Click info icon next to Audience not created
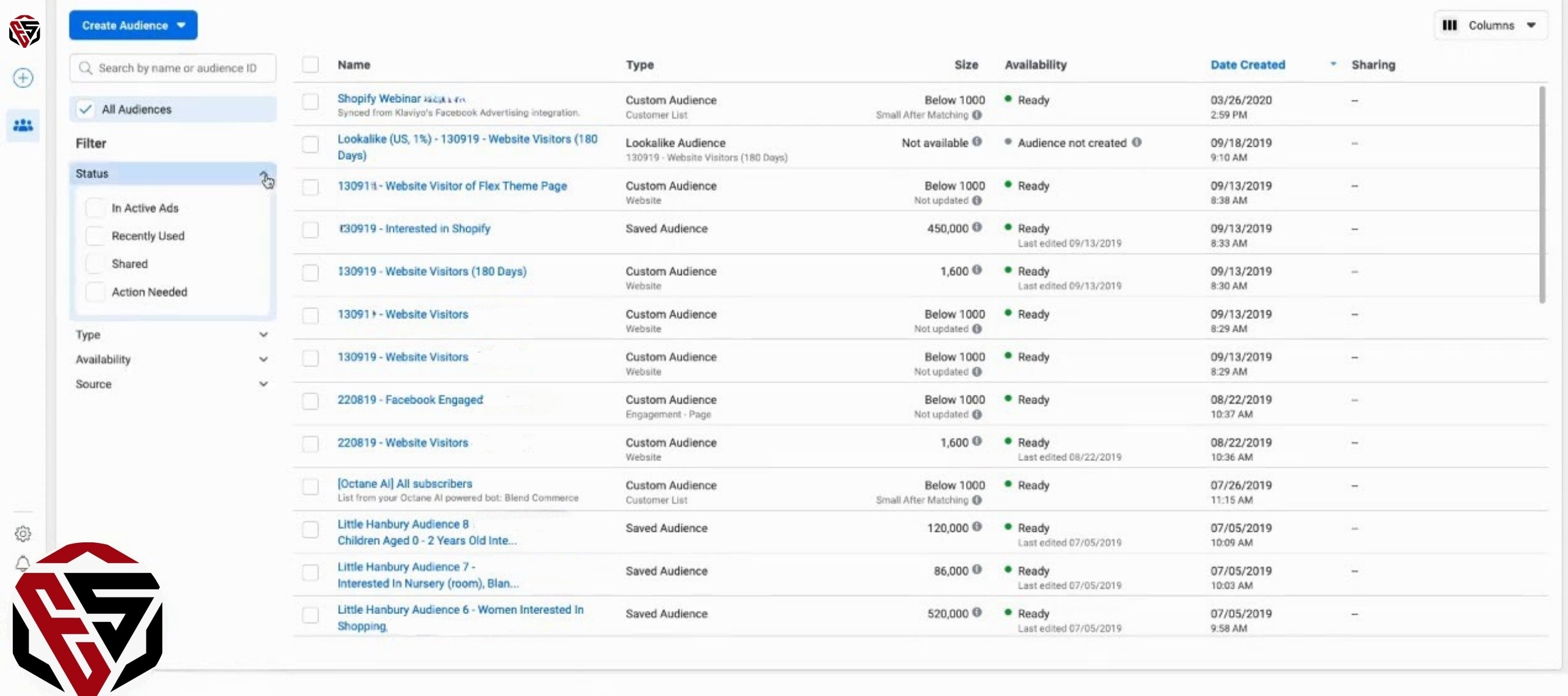Viewport: 1568px width, 696px height. [1137, 142]
